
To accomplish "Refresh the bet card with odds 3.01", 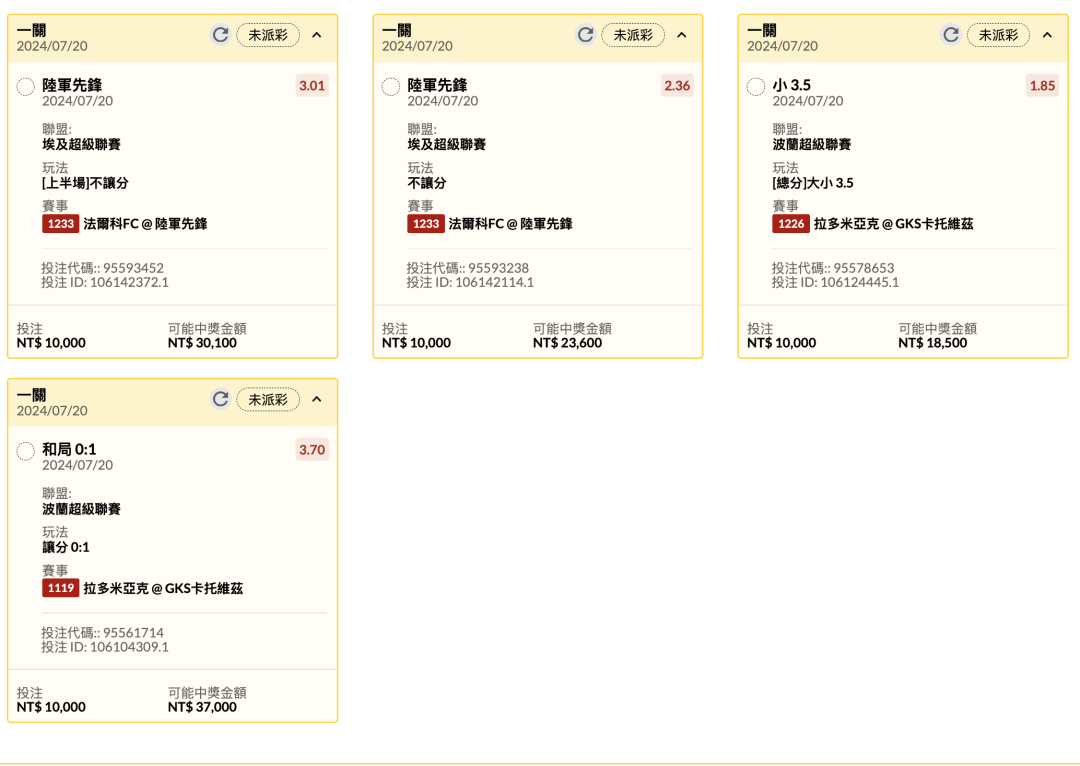I will (220, 35).
